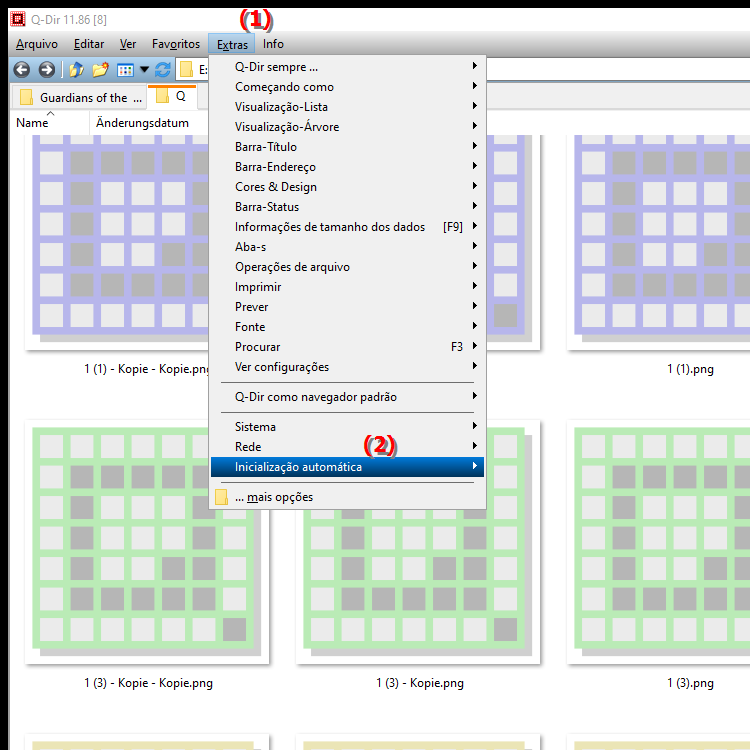This screenshot has width=750, height=750.
Task: Open the Arquivo menu
Action: click(x=37, y=44)
